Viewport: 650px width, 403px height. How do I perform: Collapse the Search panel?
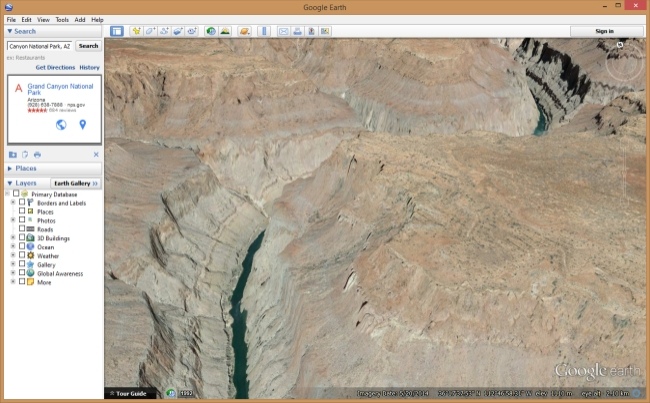coord(10,31)
